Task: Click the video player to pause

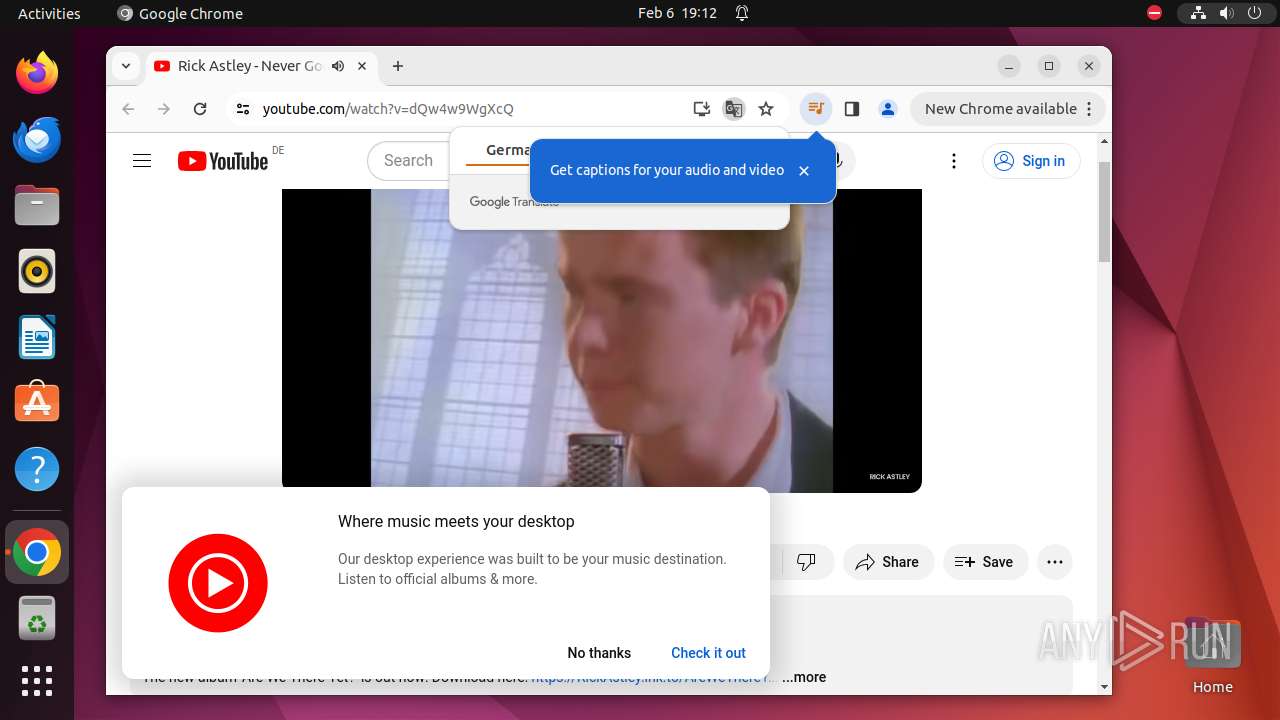Action: (602, 340)
